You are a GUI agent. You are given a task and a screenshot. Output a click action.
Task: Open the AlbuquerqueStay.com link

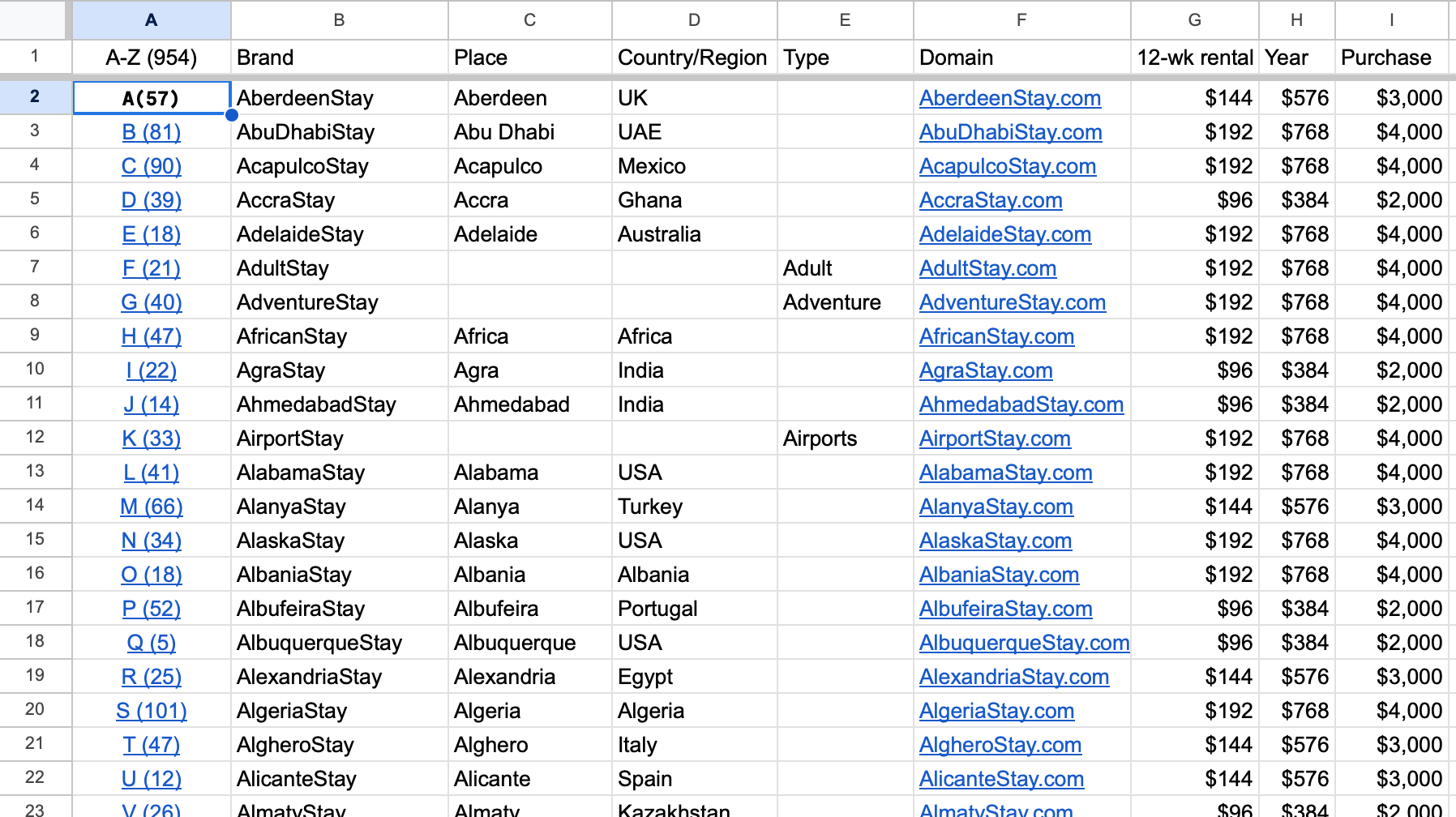pyautogui.click(x=1024, y=643)
